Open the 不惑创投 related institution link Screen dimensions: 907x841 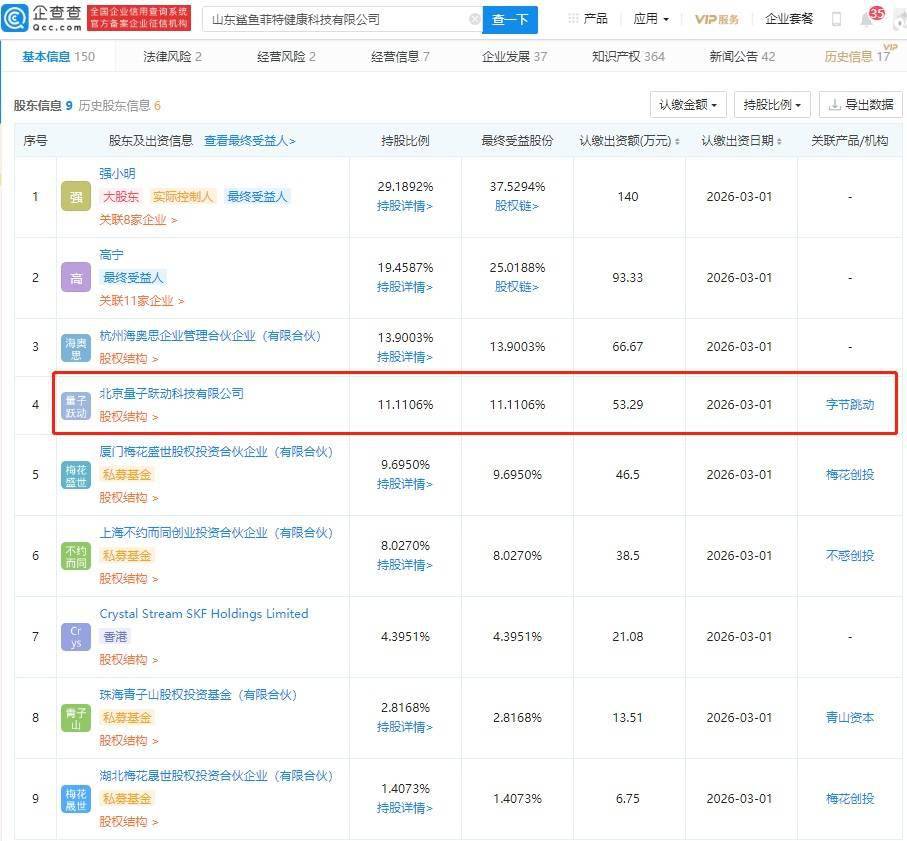click(850, 556)
